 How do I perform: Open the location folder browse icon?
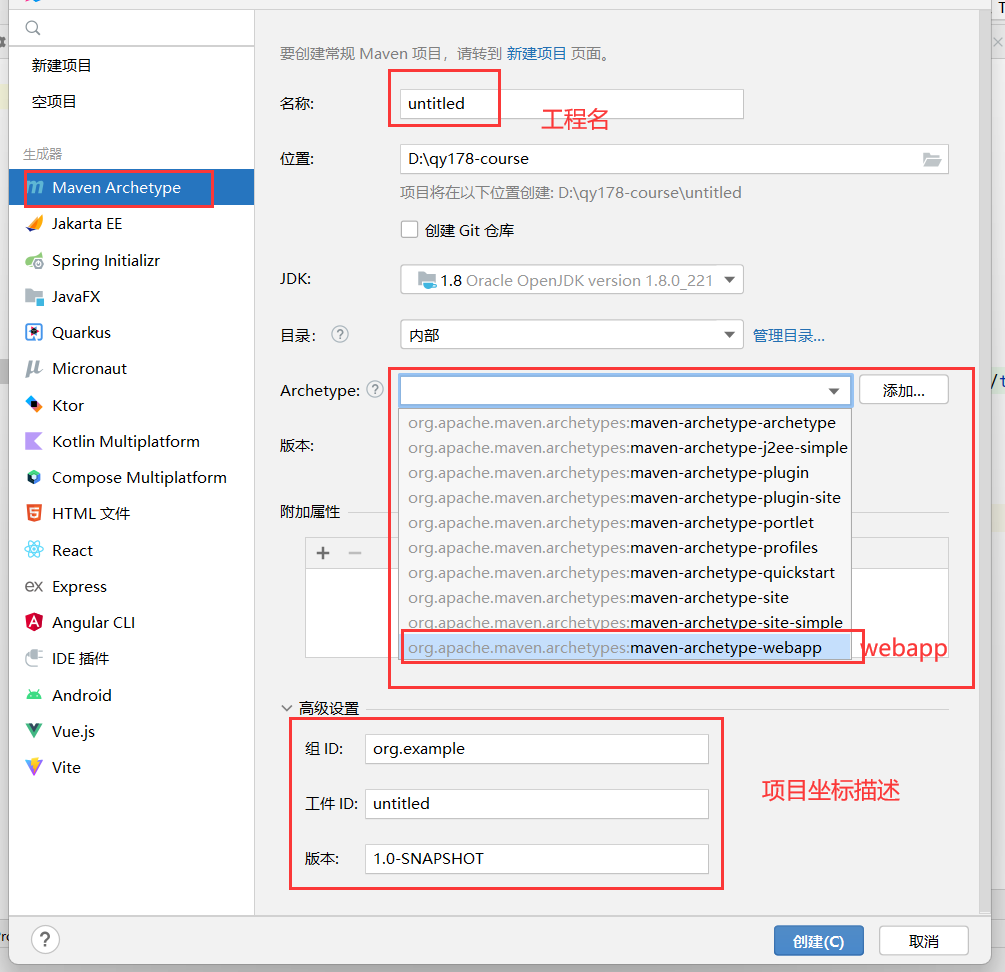point(931,160)
